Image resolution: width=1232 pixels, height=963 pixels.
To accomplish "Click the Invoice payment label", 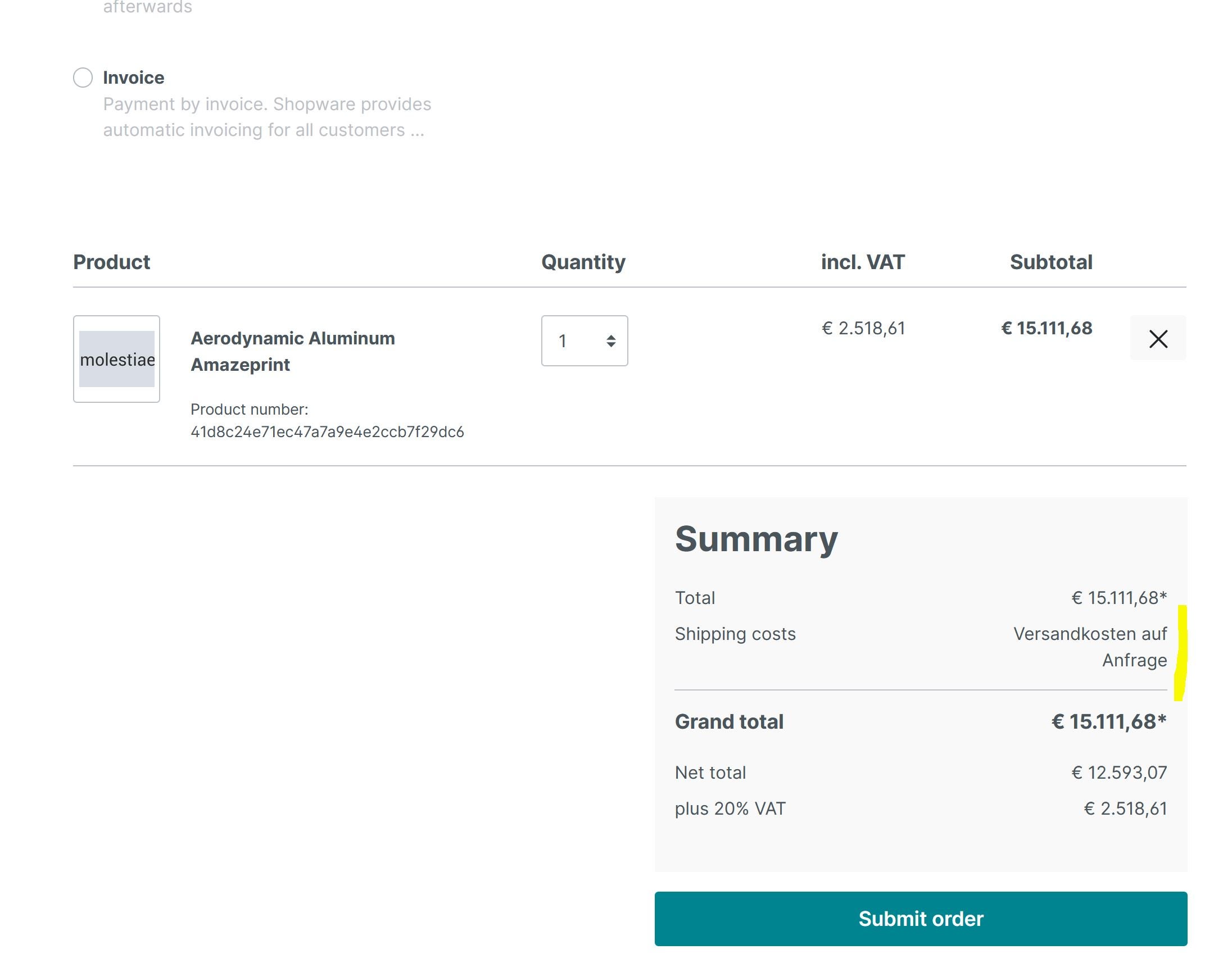I will pyautogui.click(x=134, y=77).
